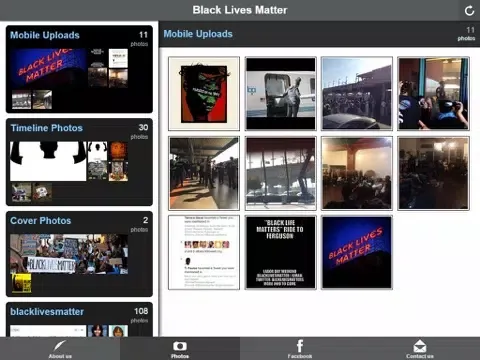Click the 30 photos count on Timeline Photos
The width and height of the screenshot is (480, 360).
coord(140,131)
